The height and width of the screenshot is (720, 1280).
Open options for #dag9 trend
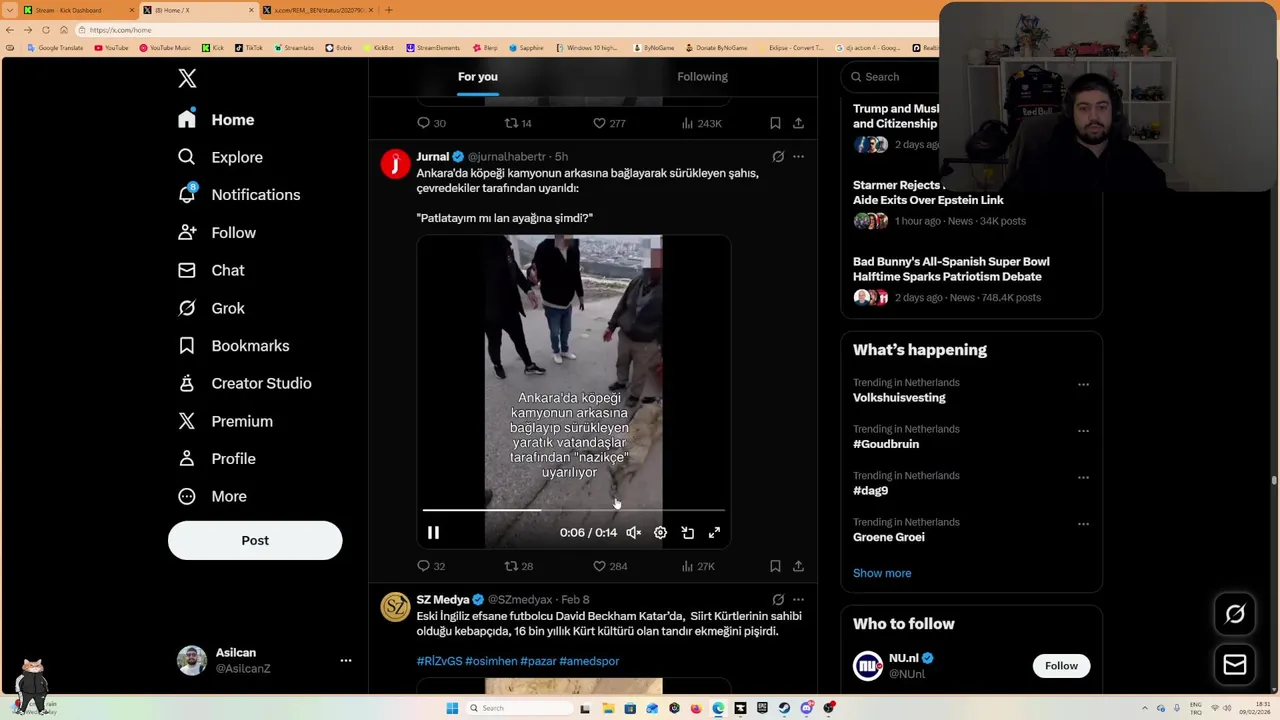1083,477
